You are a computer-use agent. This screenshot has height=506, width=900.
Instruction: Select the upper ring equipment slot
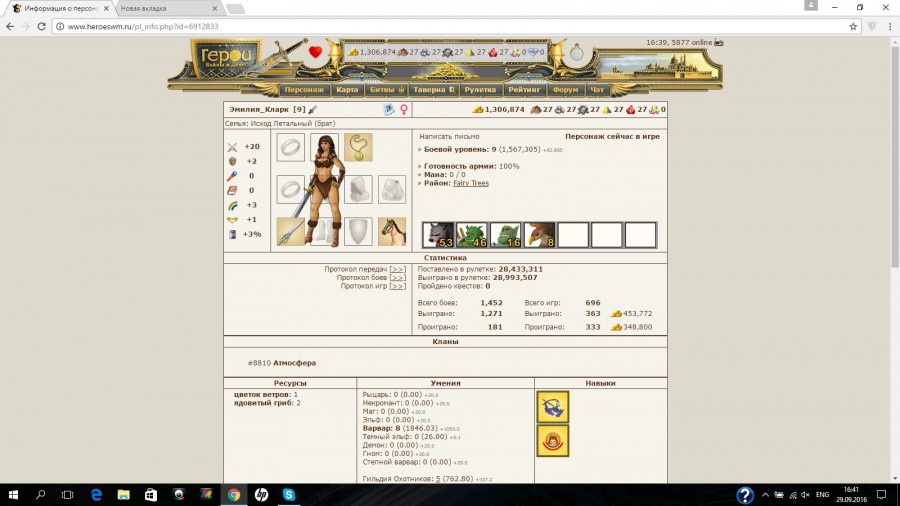click(290, 147)
